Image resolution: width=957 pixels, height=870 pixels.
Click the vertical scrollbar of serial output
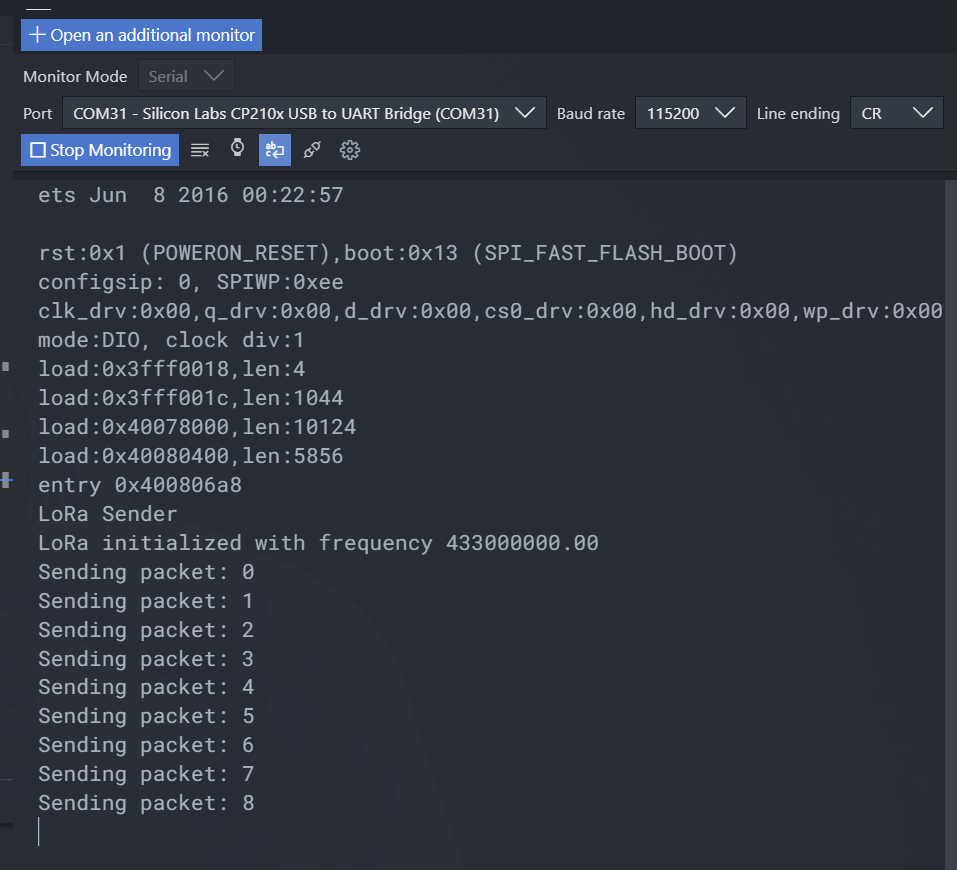950,524
